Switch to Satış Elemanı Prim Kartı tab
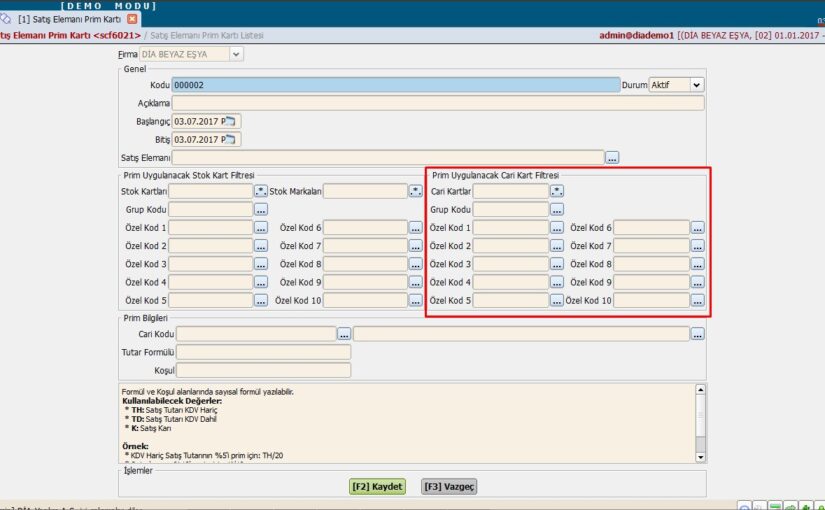Screen dimensions: 825x510 69,19
